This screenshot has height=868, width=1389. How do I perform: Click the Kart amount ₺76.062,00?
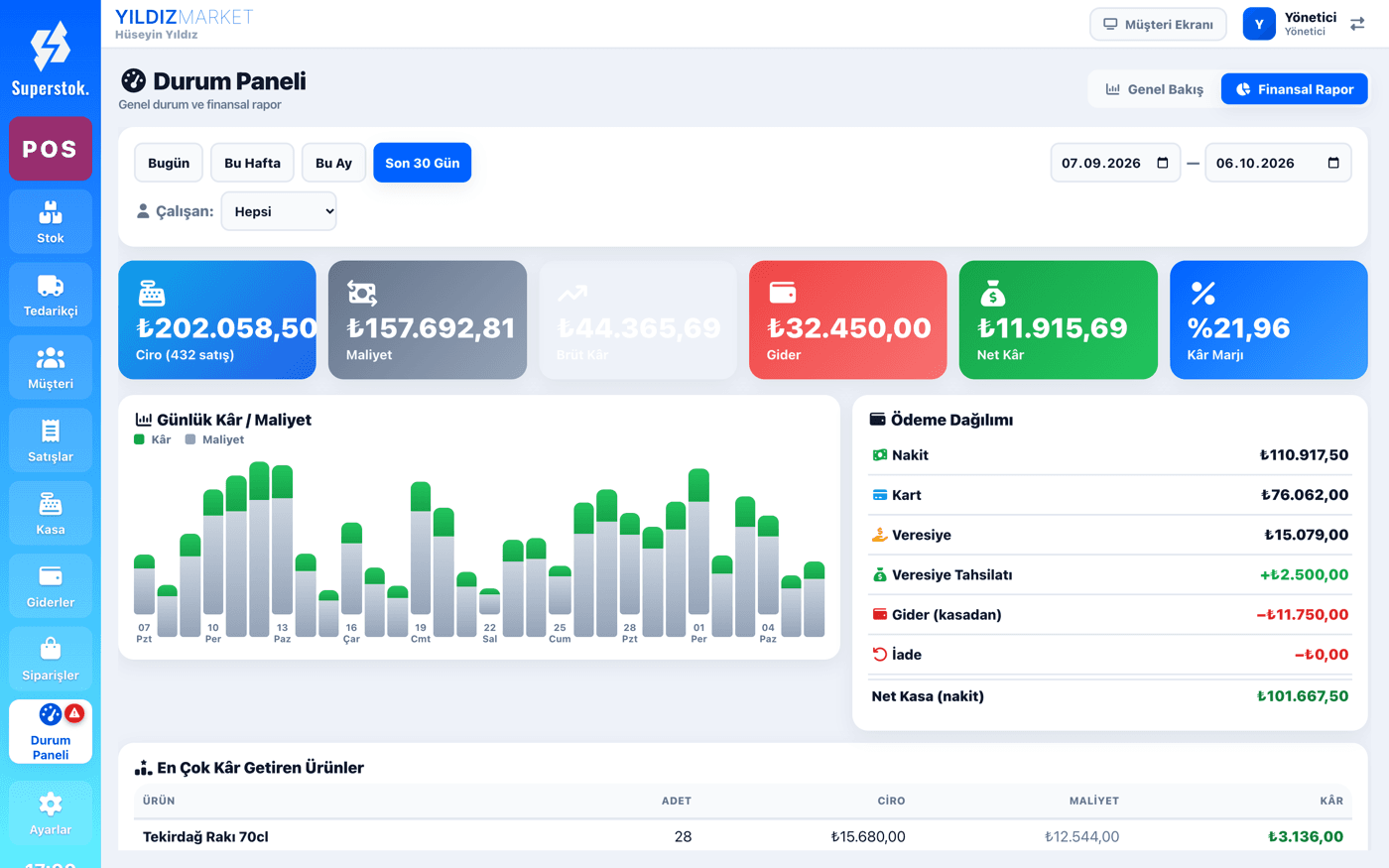click(x=1305, y=495)
